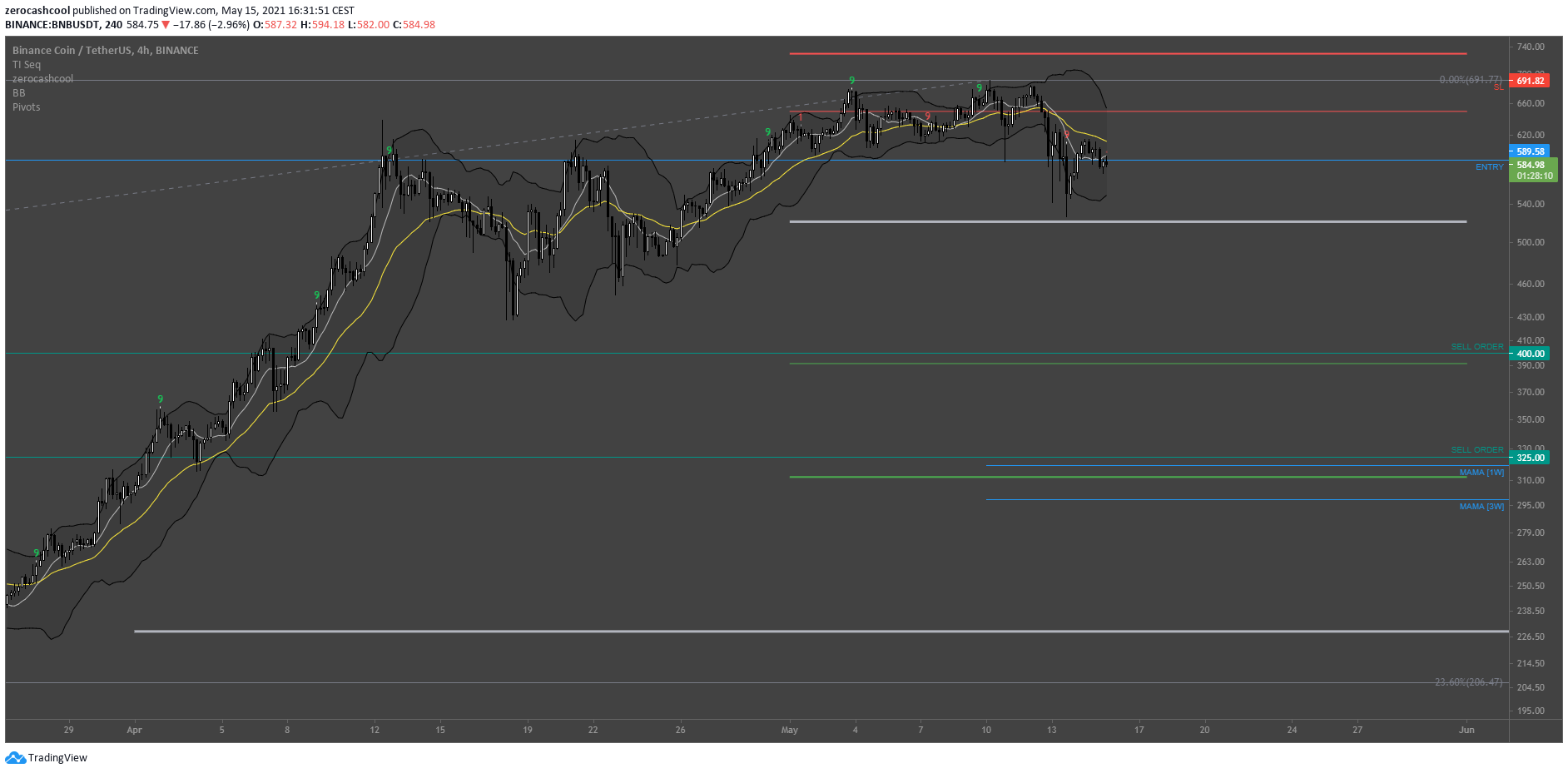The height and width of the screenshot is (773, 1568).
Task: Select the 'SELL ORDER' label above 400.00
Action: point(1477,347)
